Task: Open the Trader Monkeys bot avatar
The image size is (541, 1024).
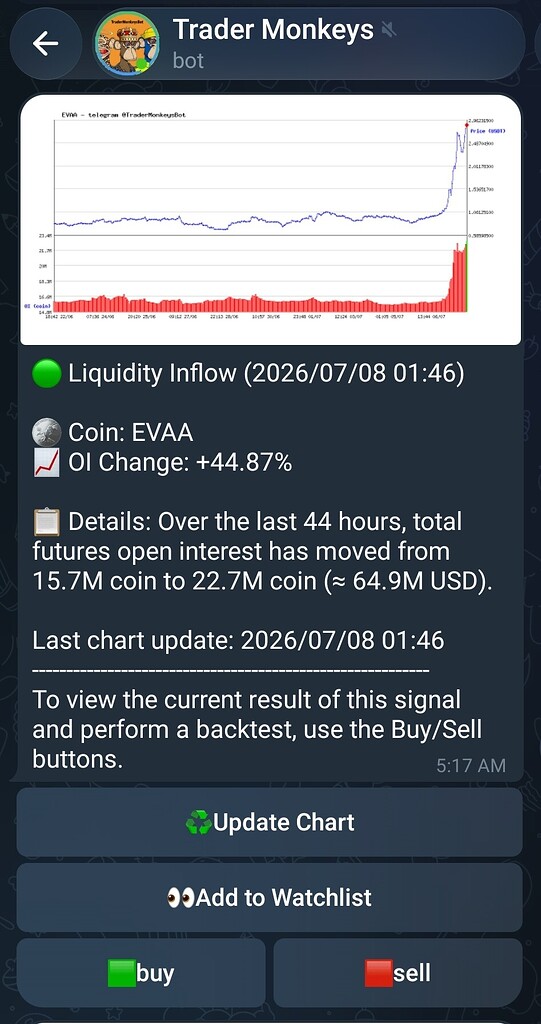Action: point(127,44)
